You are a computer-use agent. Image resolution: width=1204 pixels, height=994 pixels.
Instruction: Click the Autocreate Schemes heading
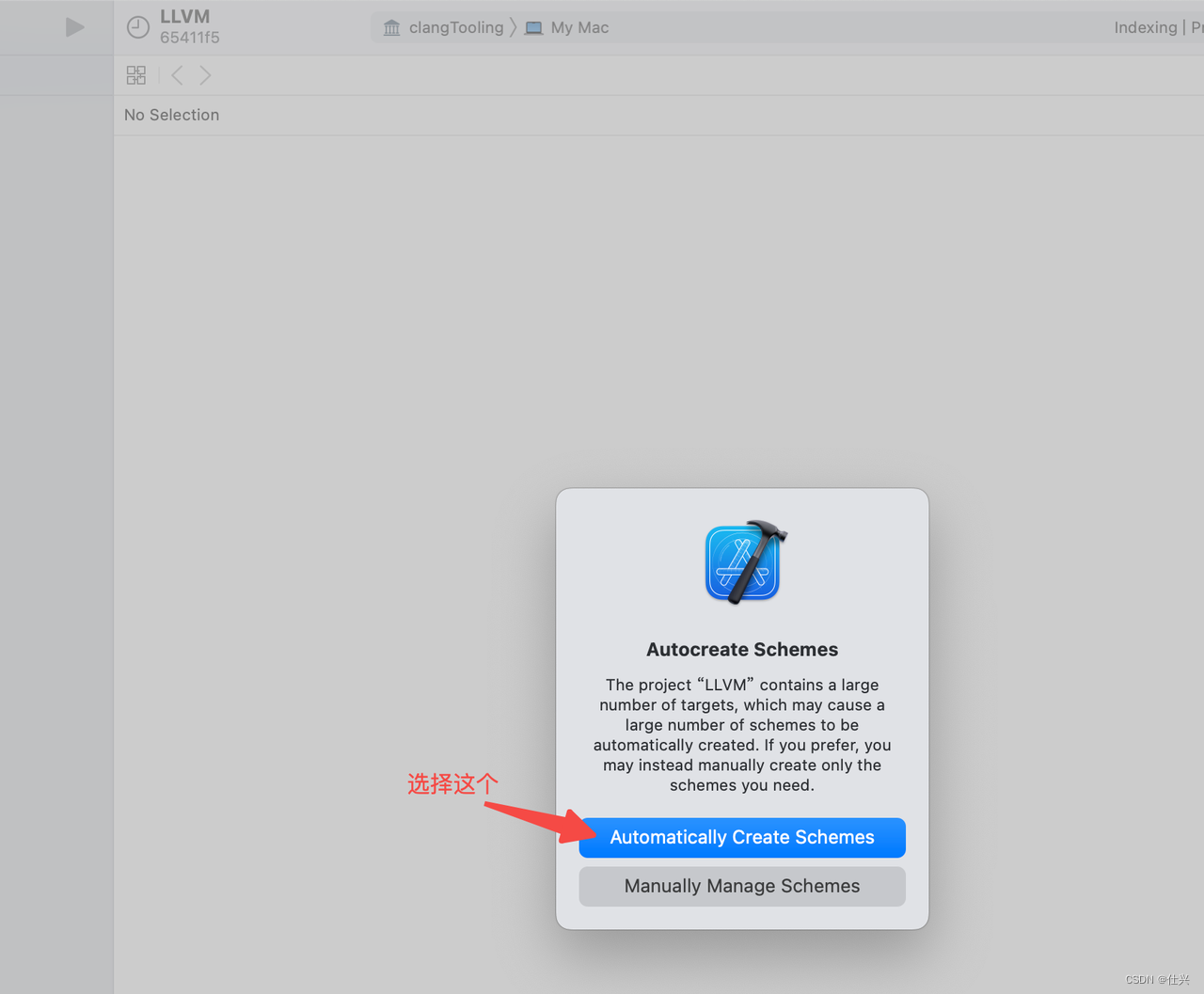point(742,649)
